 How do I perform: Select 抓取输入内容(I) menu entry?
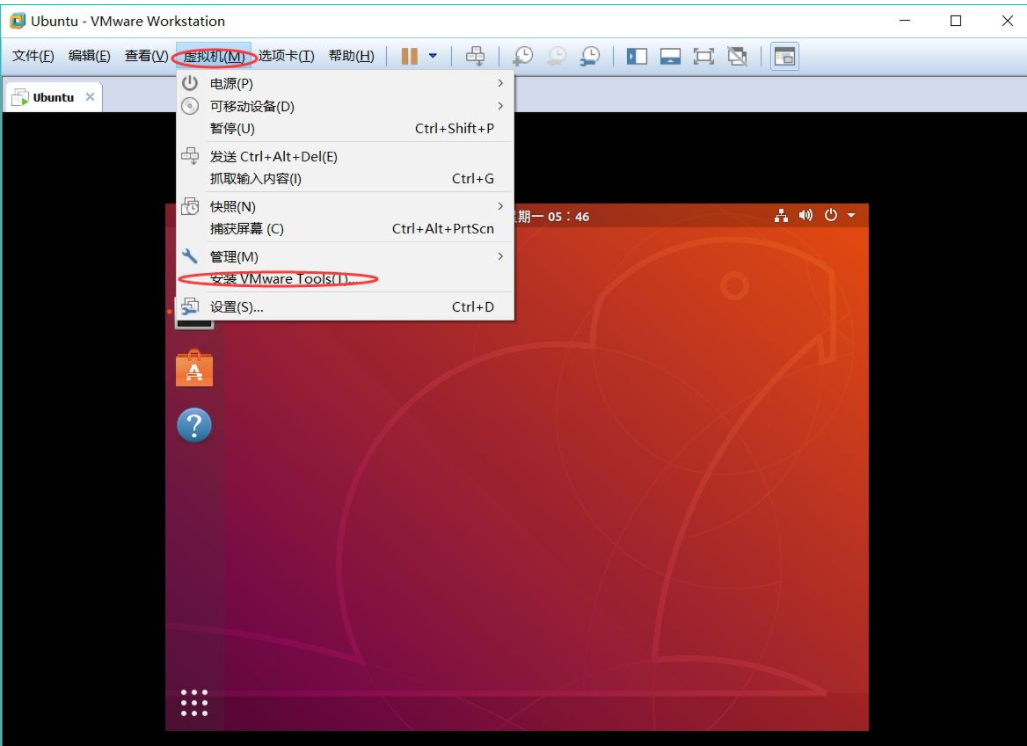[345, 179]
